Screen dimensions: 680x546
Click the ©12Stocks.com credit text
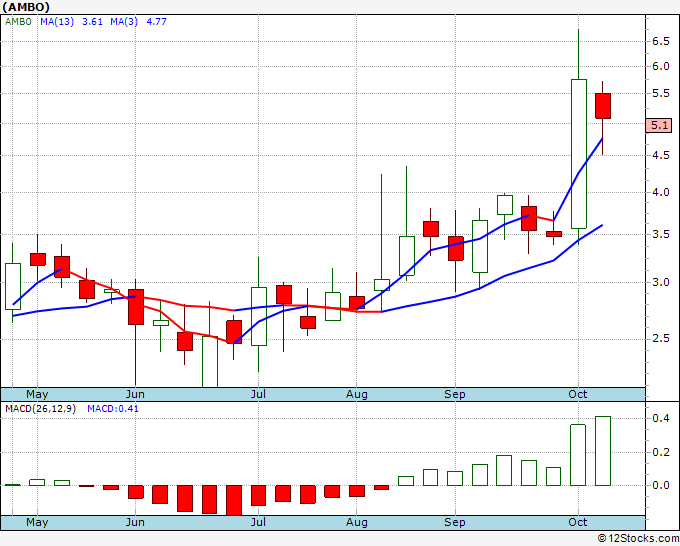(x=638, y=539)
